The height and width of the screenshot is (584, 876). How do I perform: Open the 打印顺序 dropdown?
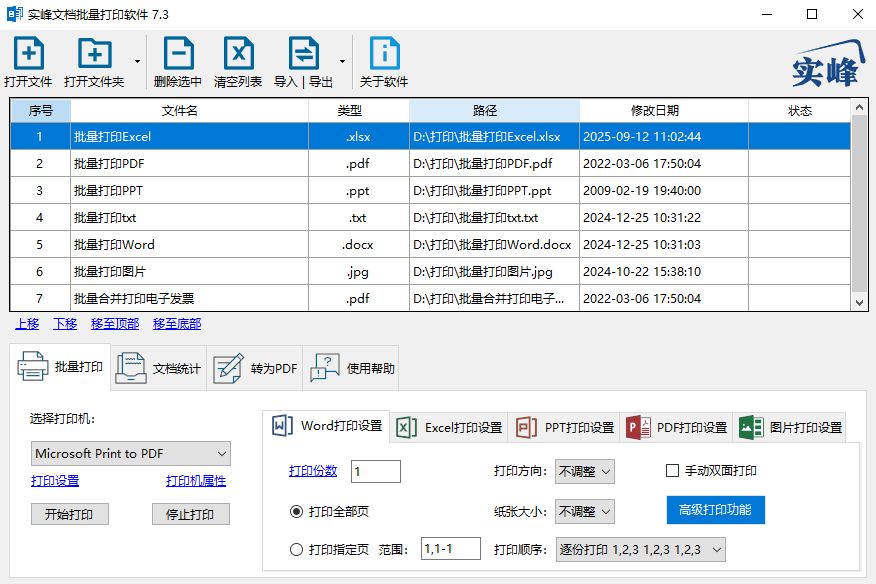[641, 550]
